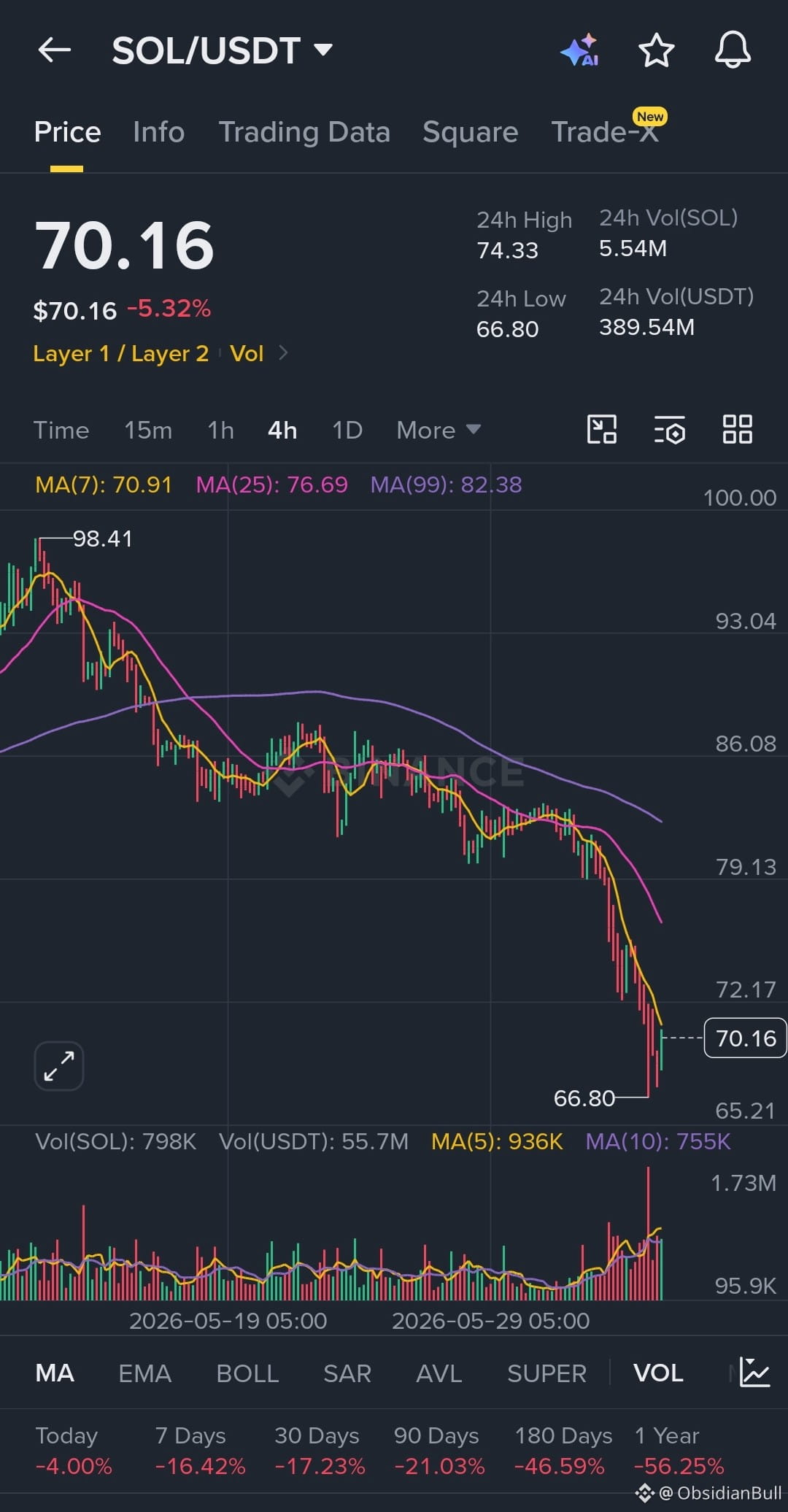Tap the 24h Low value 66.80

coord(507,329)
